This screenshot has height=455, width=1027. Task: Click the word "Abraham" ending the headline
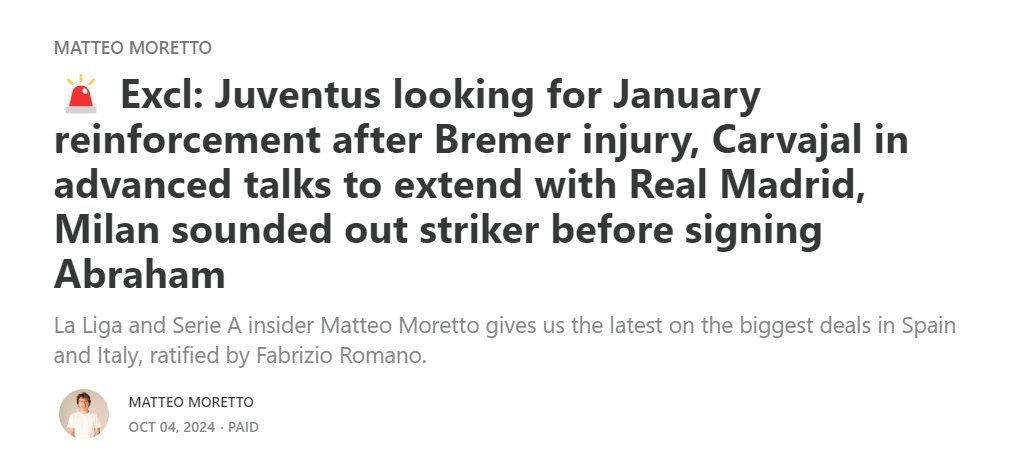point(140,274)
